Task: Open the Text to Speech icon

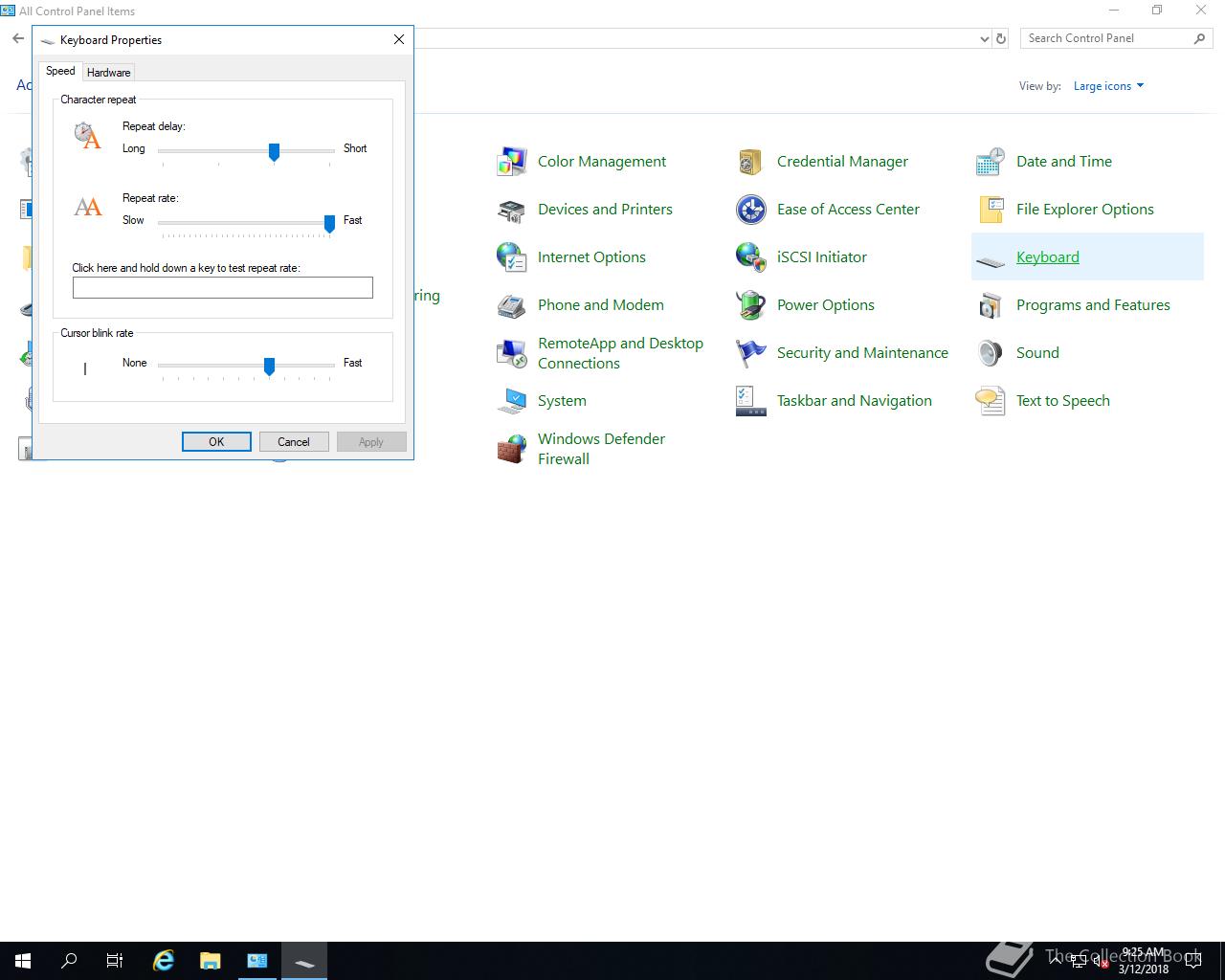Action: tap(991, 401)
